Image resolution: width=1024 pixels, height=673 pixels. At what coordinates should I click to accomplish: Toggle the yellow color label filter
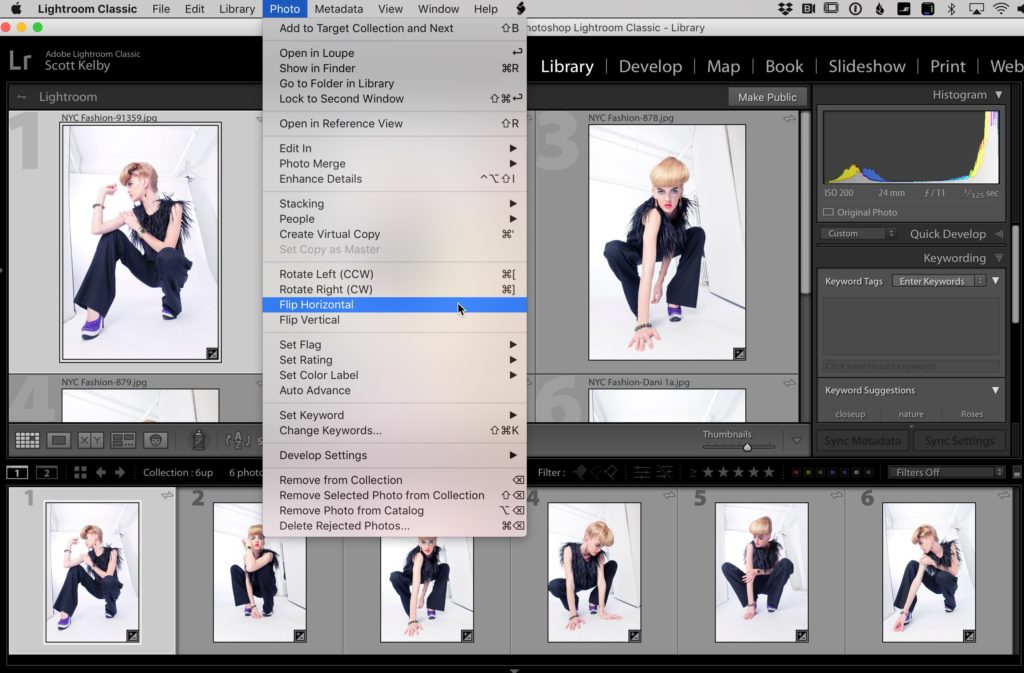tap(808, 473)
